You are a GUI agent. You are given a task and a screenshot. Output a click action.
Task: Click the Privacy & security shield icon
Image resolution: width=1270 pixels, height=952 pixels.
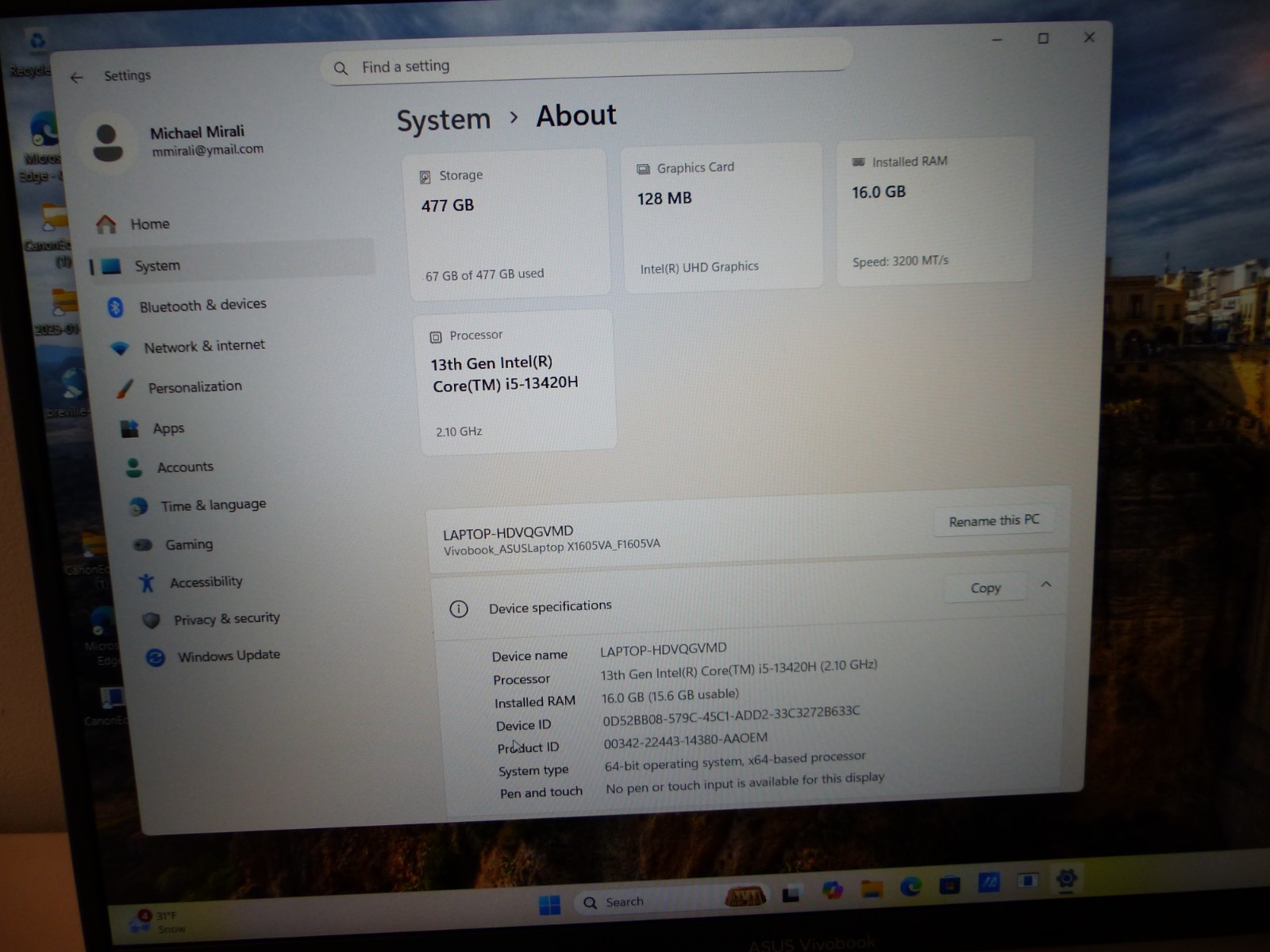(x=151, y=620)
